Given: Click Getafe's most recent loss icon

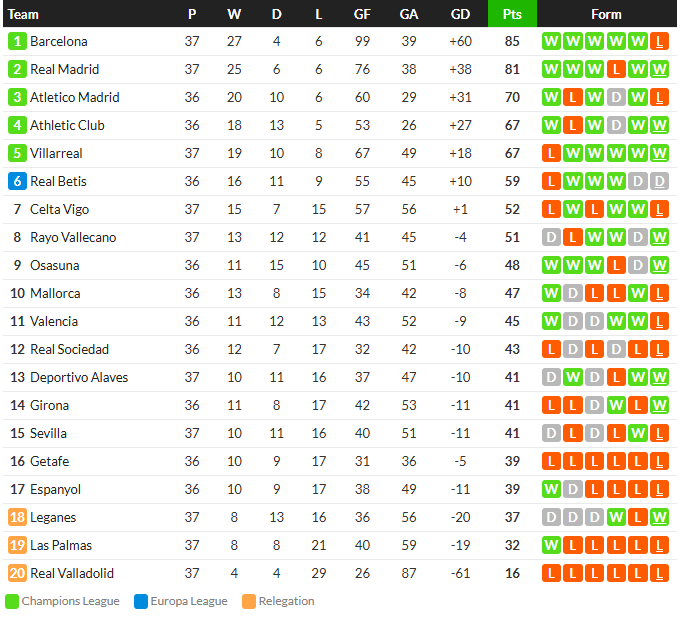Looking at the screenshot, I should [659, 461].
